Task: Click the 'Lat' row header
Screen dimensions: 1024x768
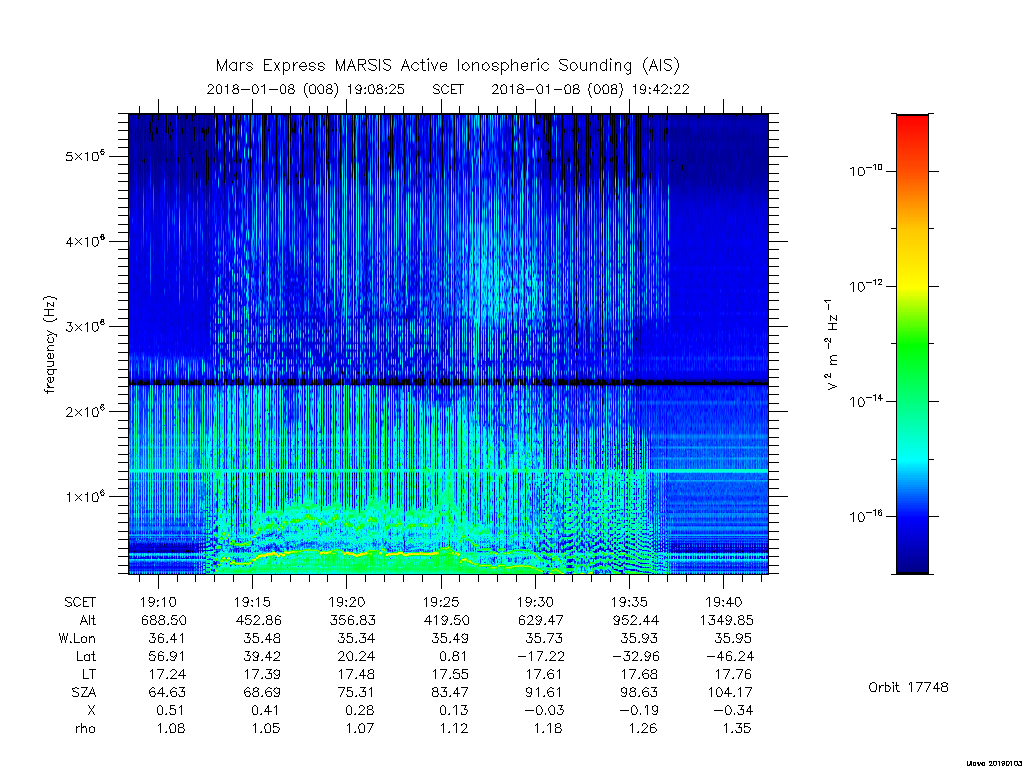Action: pos(86,656)
